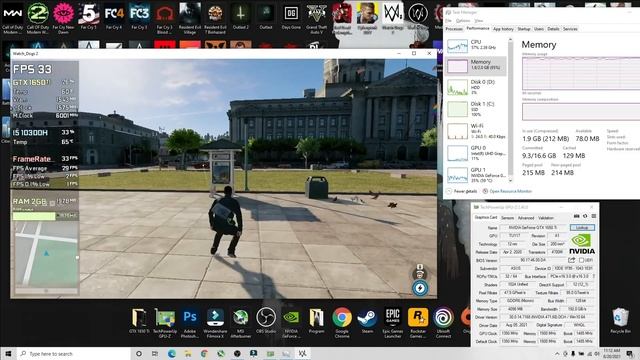Launch the Ubisoft Connect desktop icon

click(443, 322)
